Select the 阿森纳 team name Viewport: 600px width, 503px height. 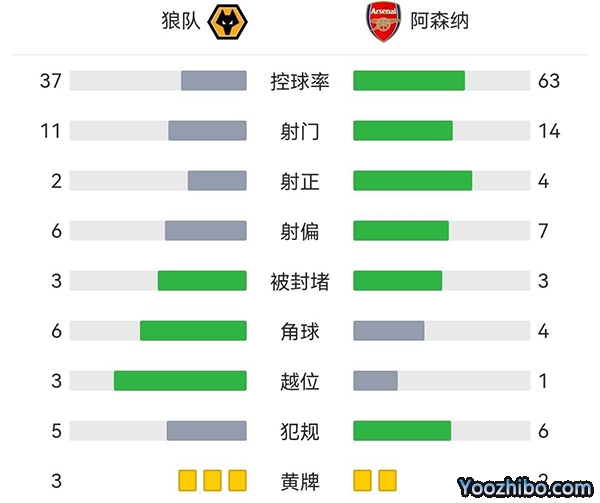pyautogui.click(x=440, y=22)
